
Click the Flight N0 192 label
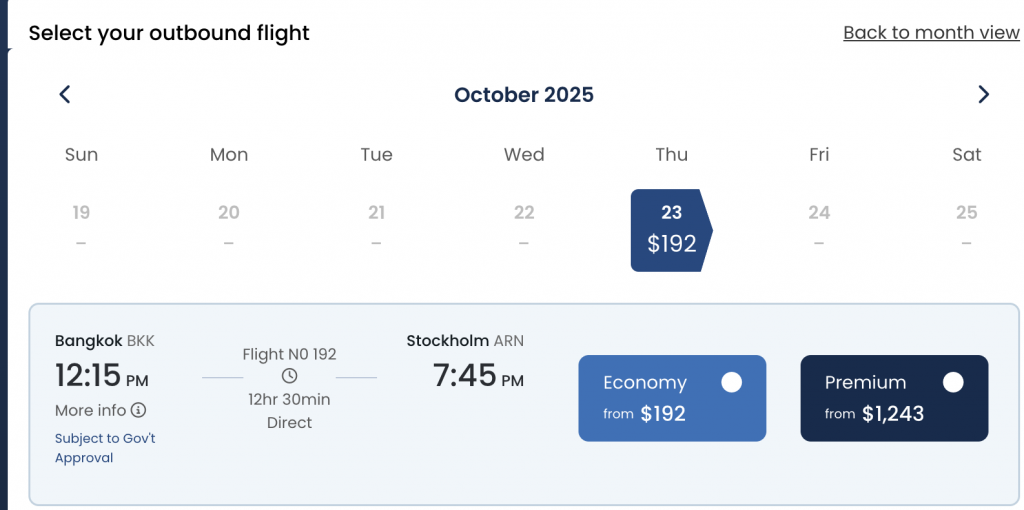pyautogui.click(x=289, y=354)
